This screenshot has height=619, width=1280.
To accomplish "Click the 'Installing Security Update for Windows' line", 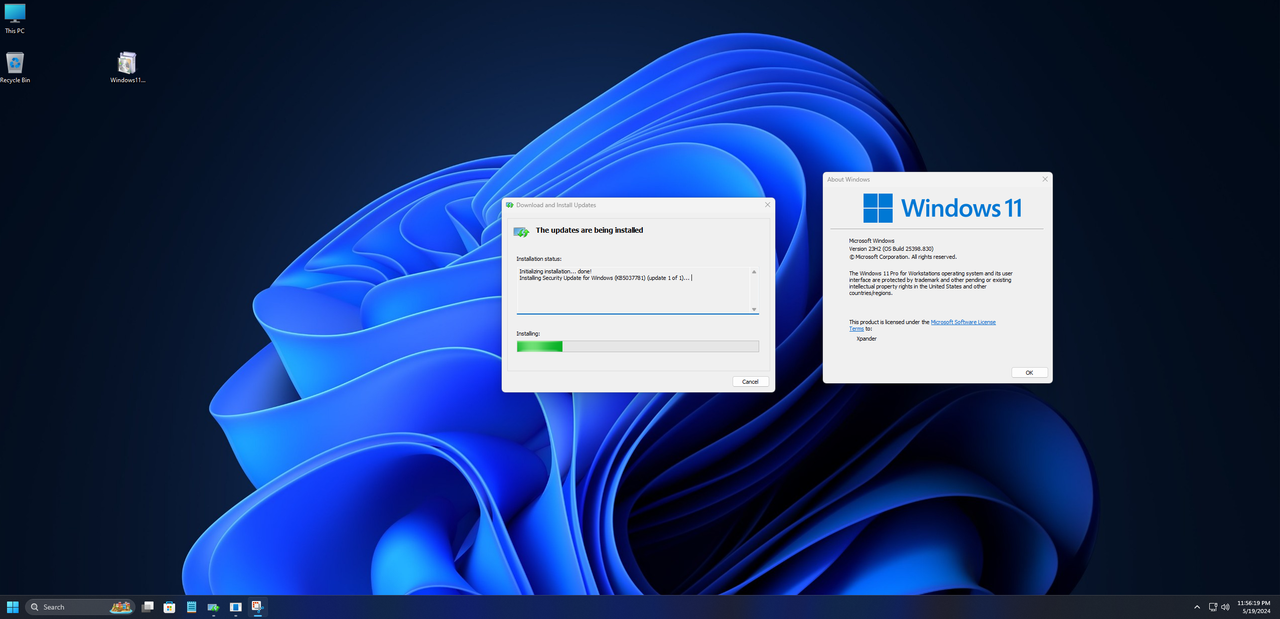I will coord(605,277).
